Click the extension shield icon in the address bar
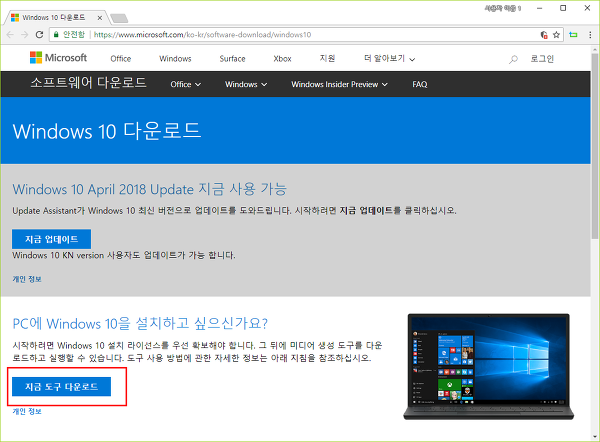 click(x=544, y=35)
